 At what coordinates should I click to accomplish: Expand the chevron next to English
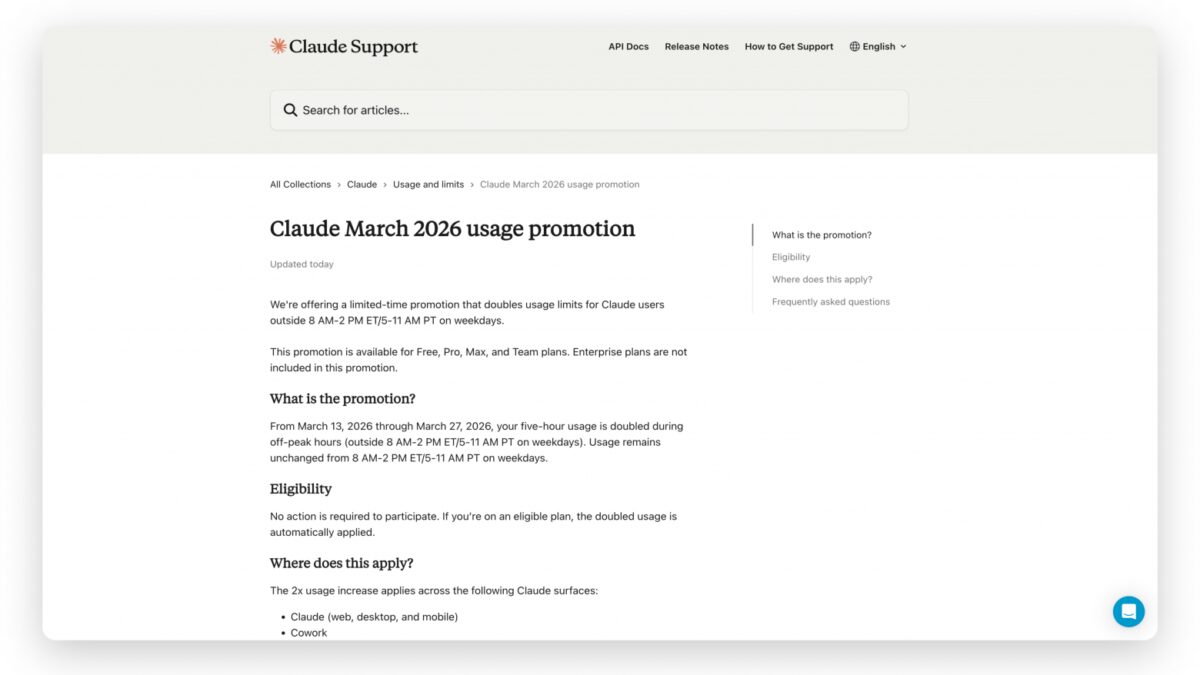[901, 46]
